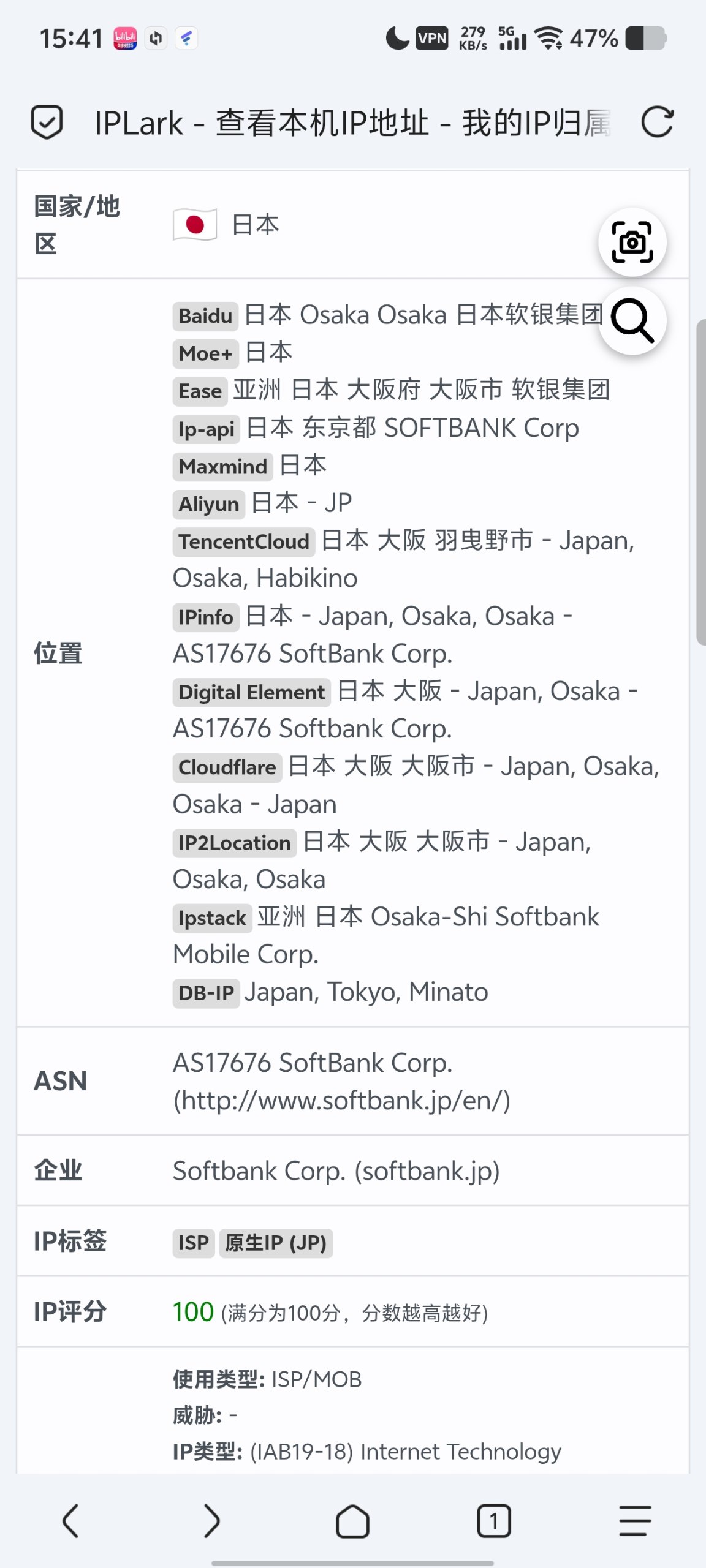Tap the IP score value 100
The width and height of the screenshot is (706, 1568).
coord(193,1312)
